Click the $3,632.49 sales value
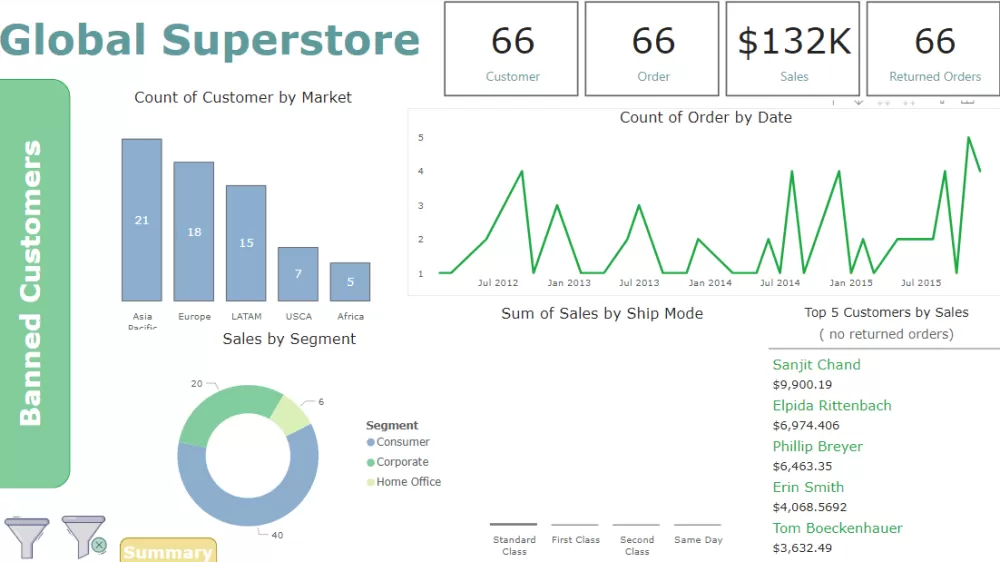The image size is (1000, 562). [802, 548]
